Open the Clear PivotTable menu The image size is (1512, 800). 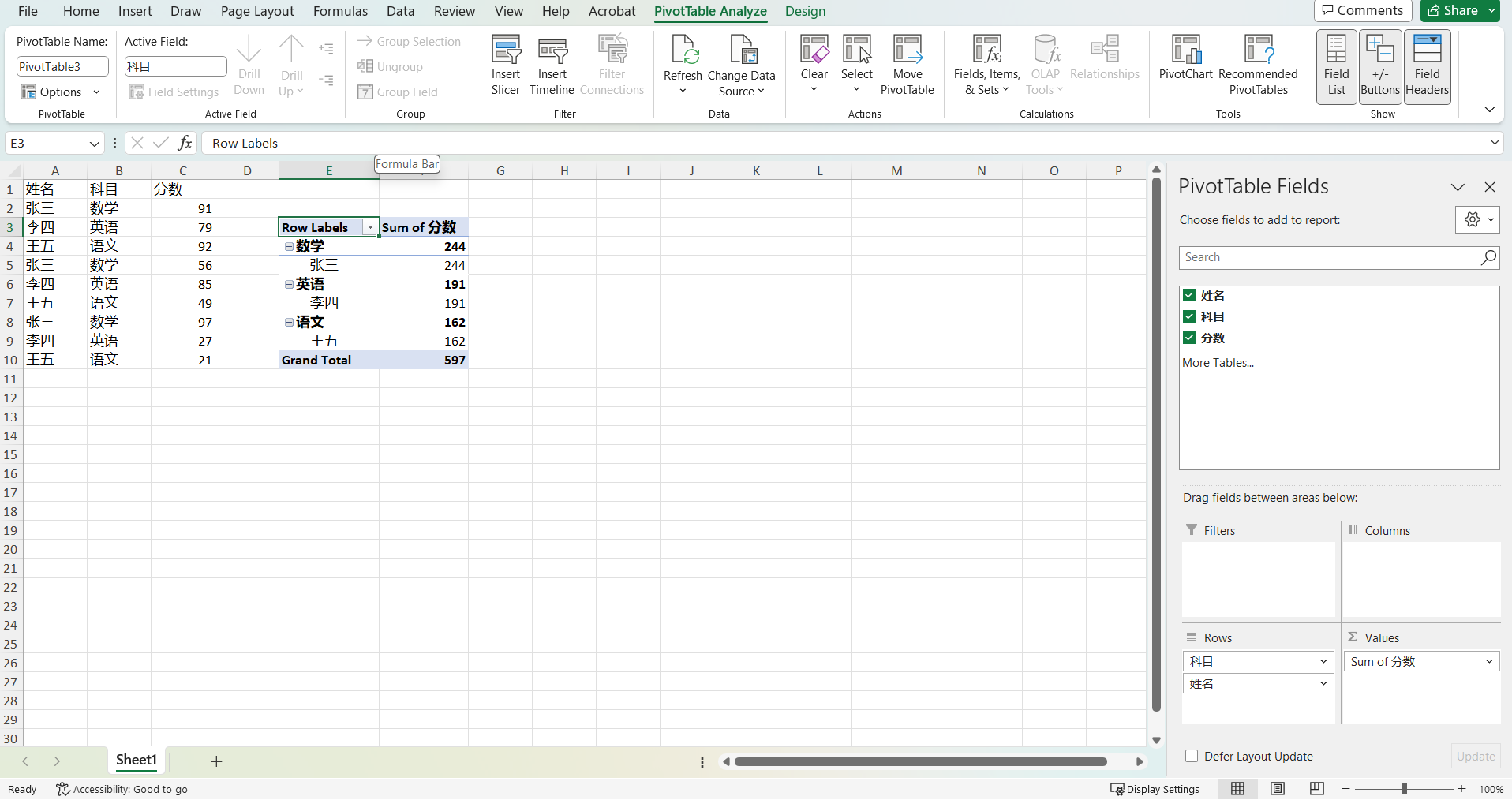[x=814, y=65]
